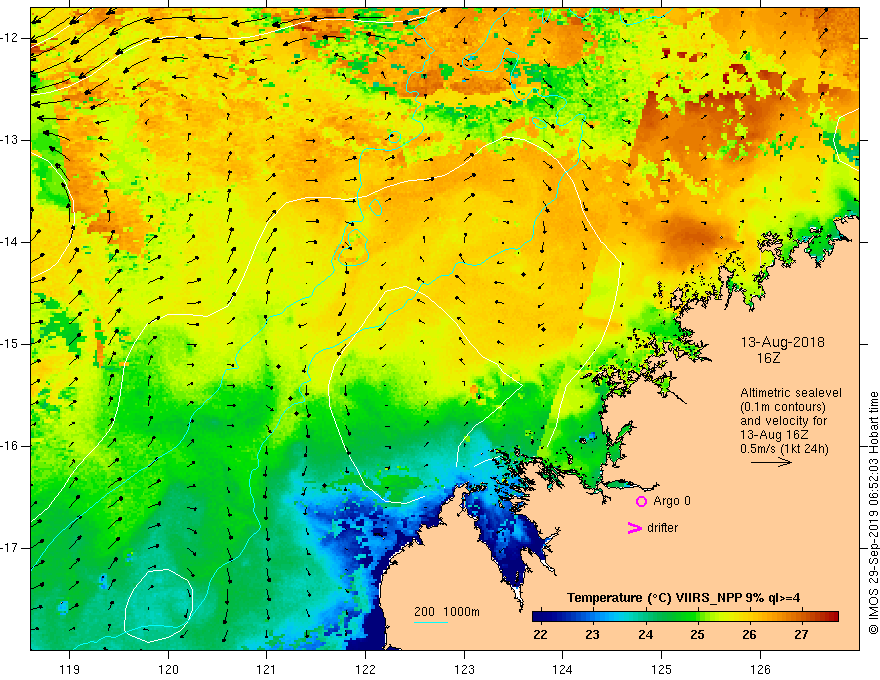Click the IMOS copyright timestamp text
This screenshot has width=880, height=680.
(x=873, y=514)
